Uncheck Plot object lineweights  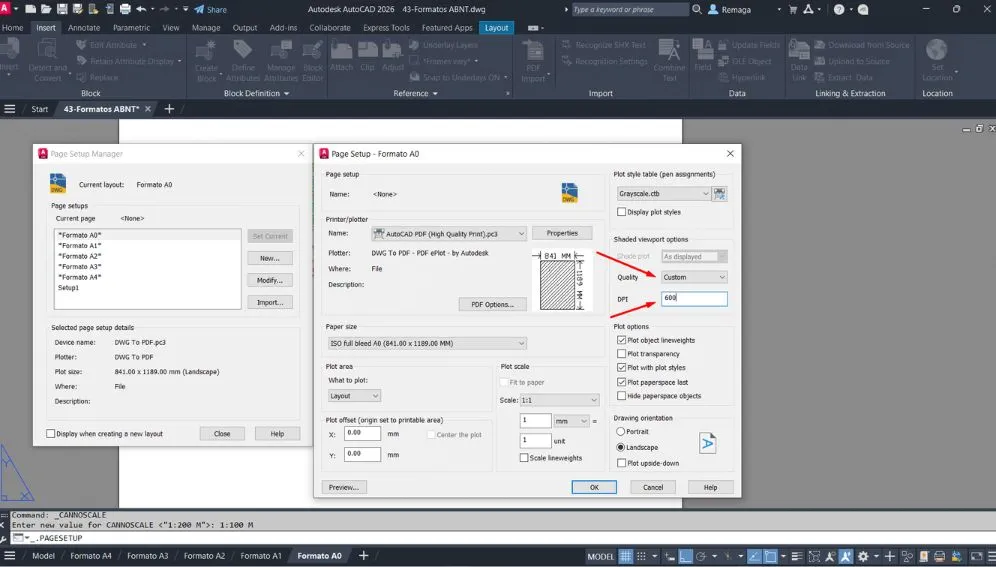click(621, 340)
